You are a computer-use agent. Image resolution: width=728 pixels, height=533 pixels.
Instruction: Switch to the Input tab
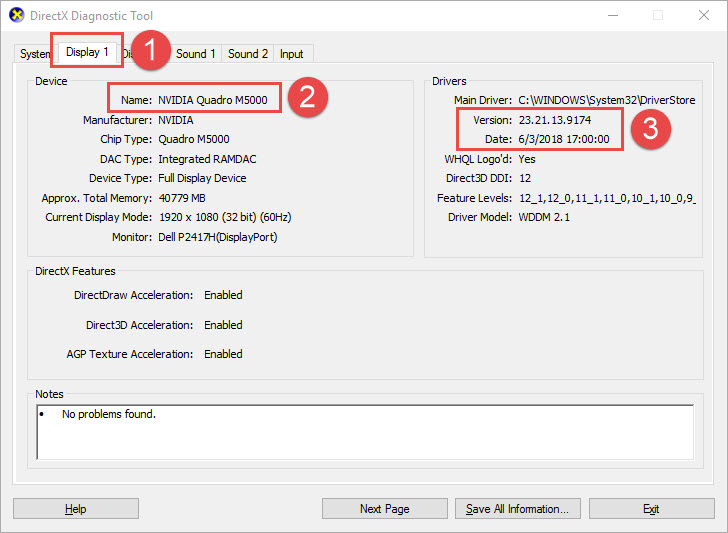pyautogui.click(x=291, y=54)
